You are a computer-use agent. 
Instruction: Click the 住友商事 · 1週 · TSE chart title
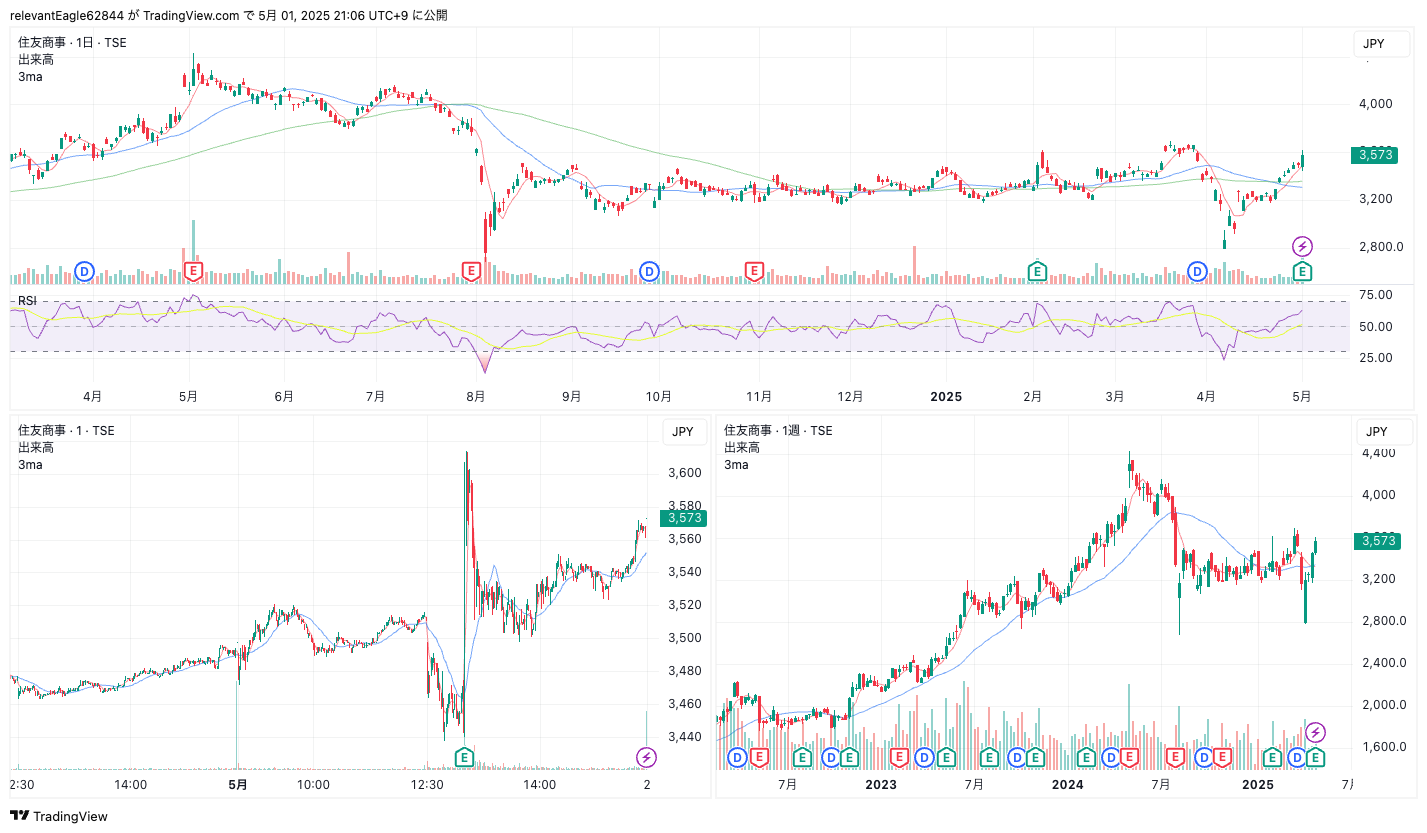778,431
